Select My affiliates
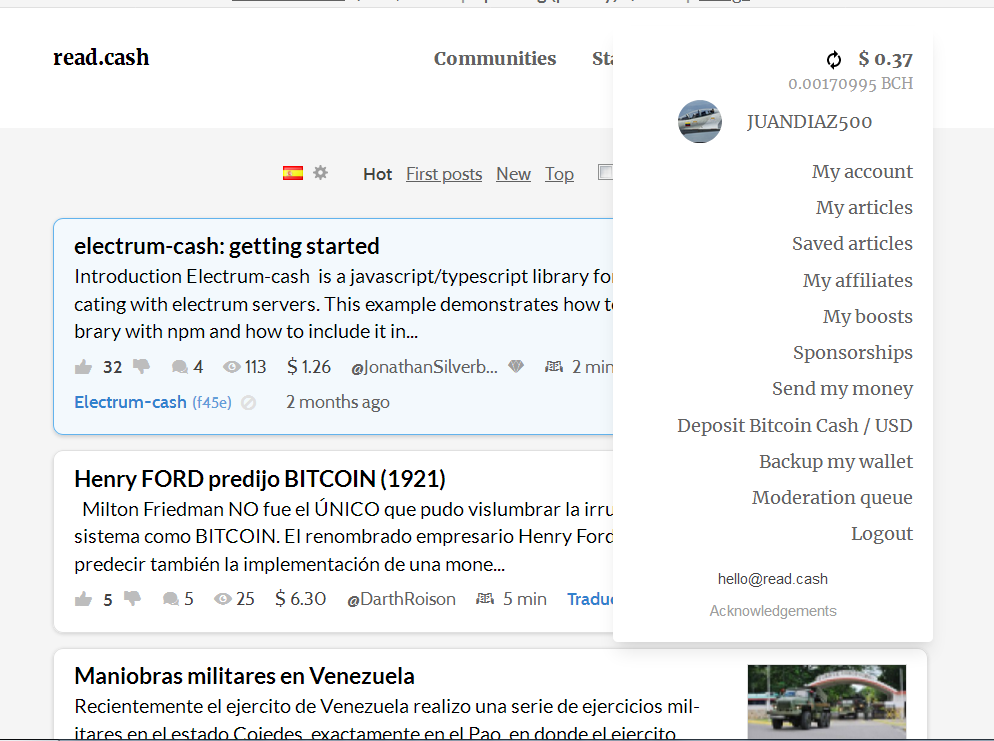This screenshot has height=741, width=994. point(858,280)
